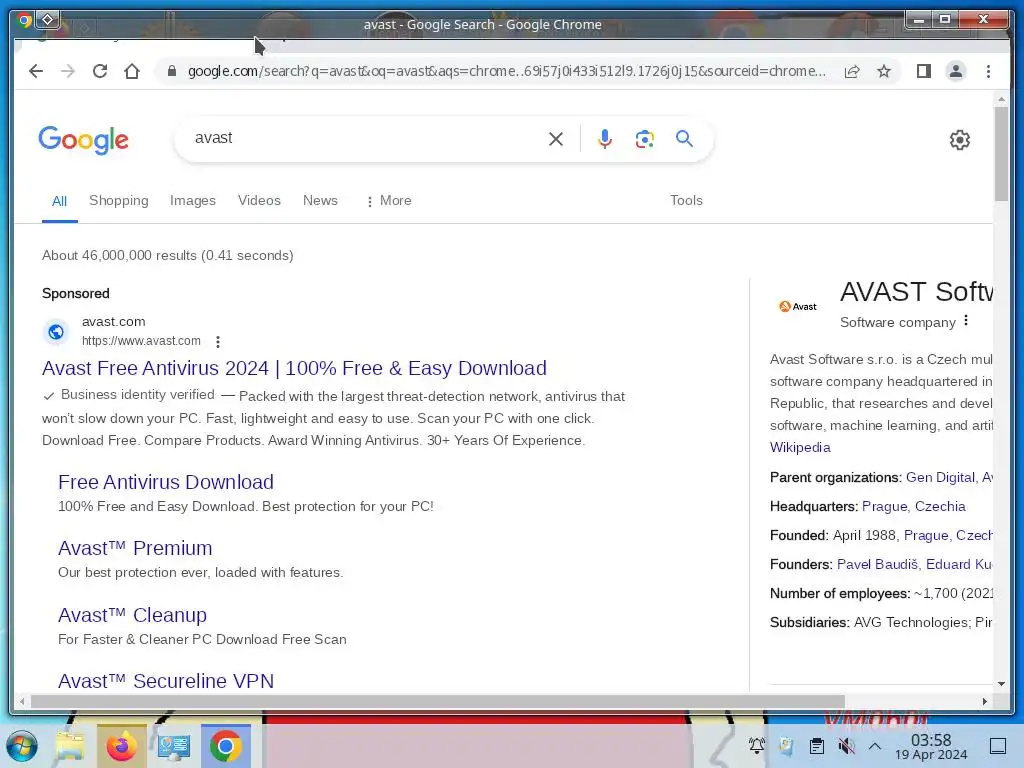The height and width of the screenshot is (768, 1024).
Task: Click the show desktop button
Action: (x=998, y=746)
